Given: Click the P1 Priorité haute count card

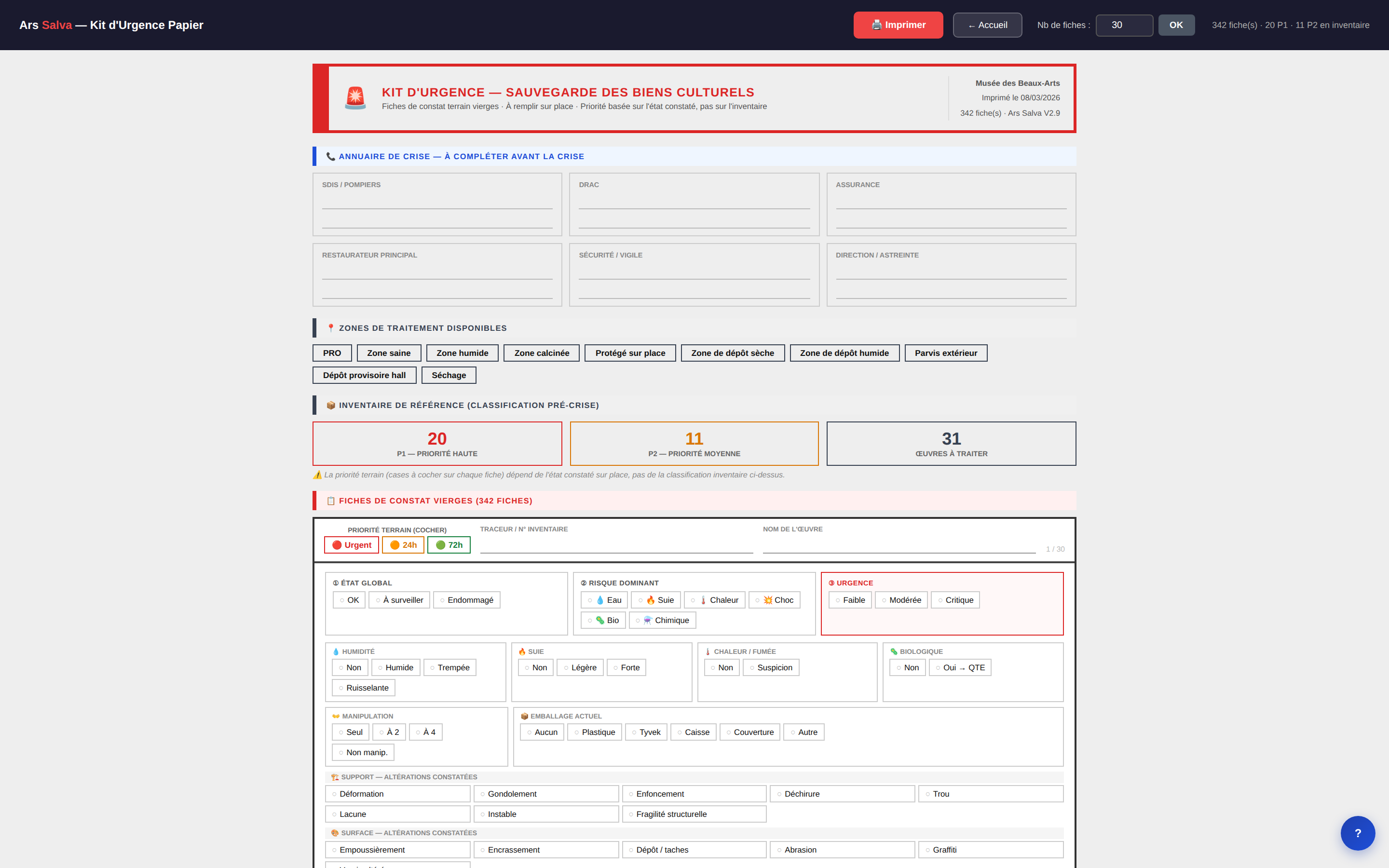Looking at the screenshot, I should (x=437, y=444).
